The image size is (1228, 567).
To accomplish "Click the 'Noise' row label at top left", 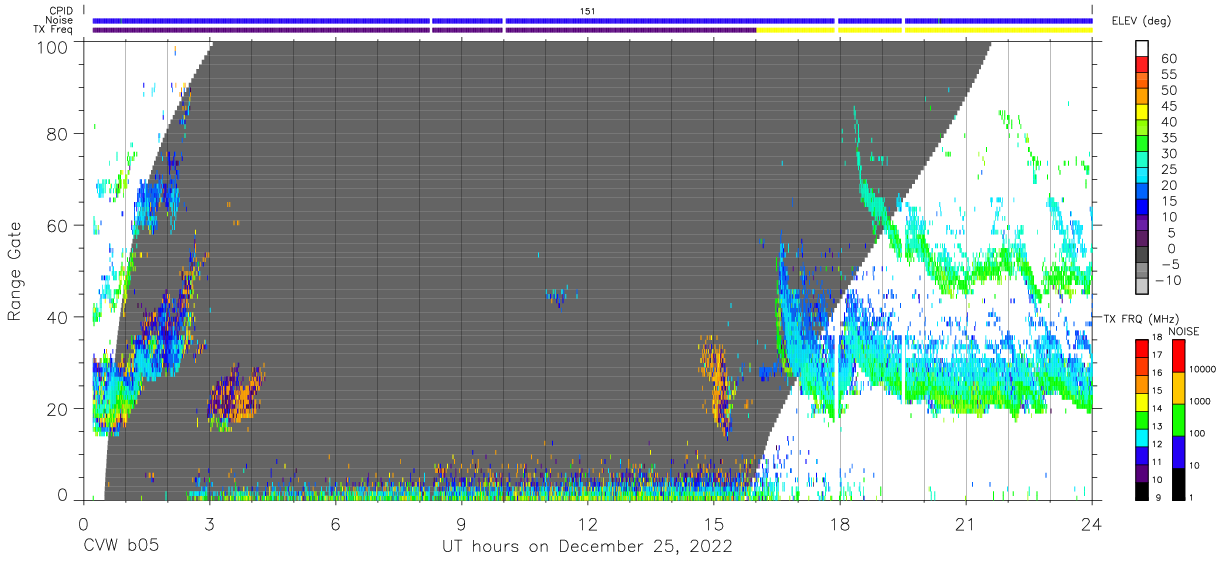I will 57,20.
